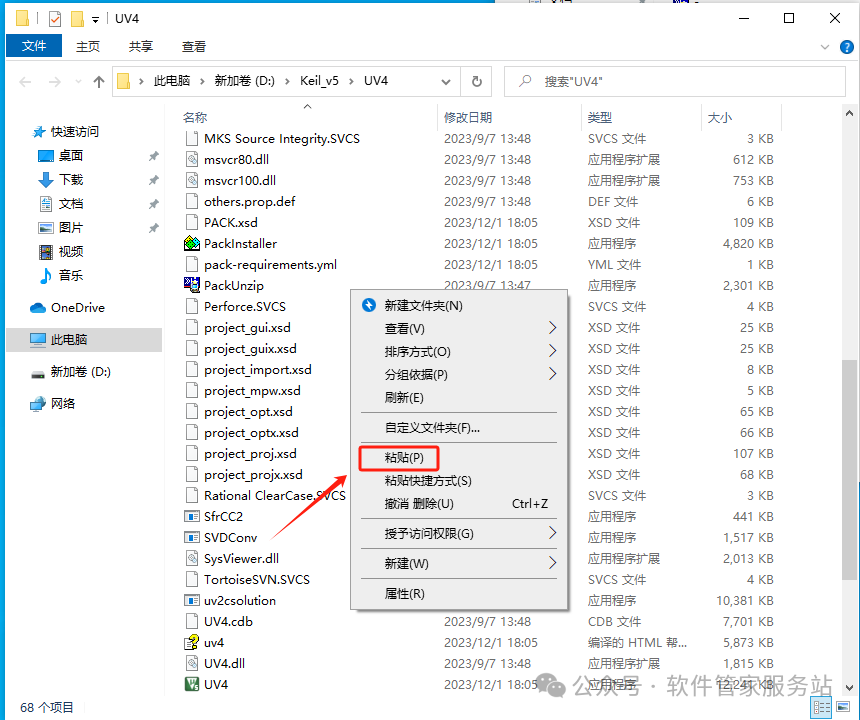
Task: Open the 文件 ribbon tab
Action: tap(34, 46)
